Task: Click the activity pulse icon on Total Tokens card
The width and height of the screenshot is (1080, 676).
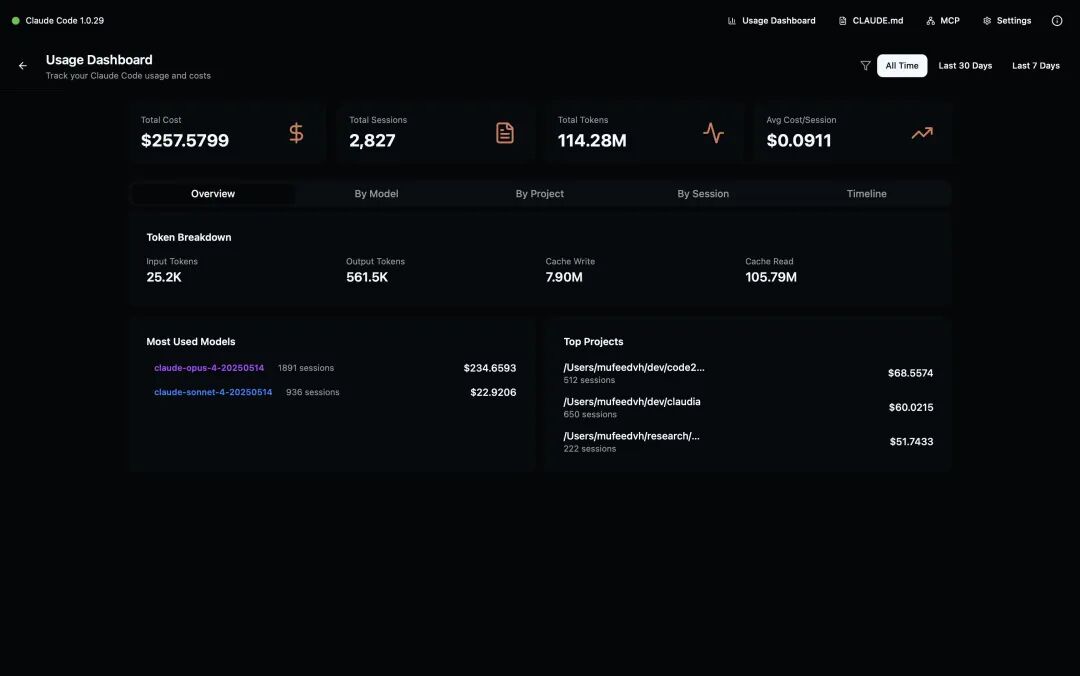Action: [713, 132]
